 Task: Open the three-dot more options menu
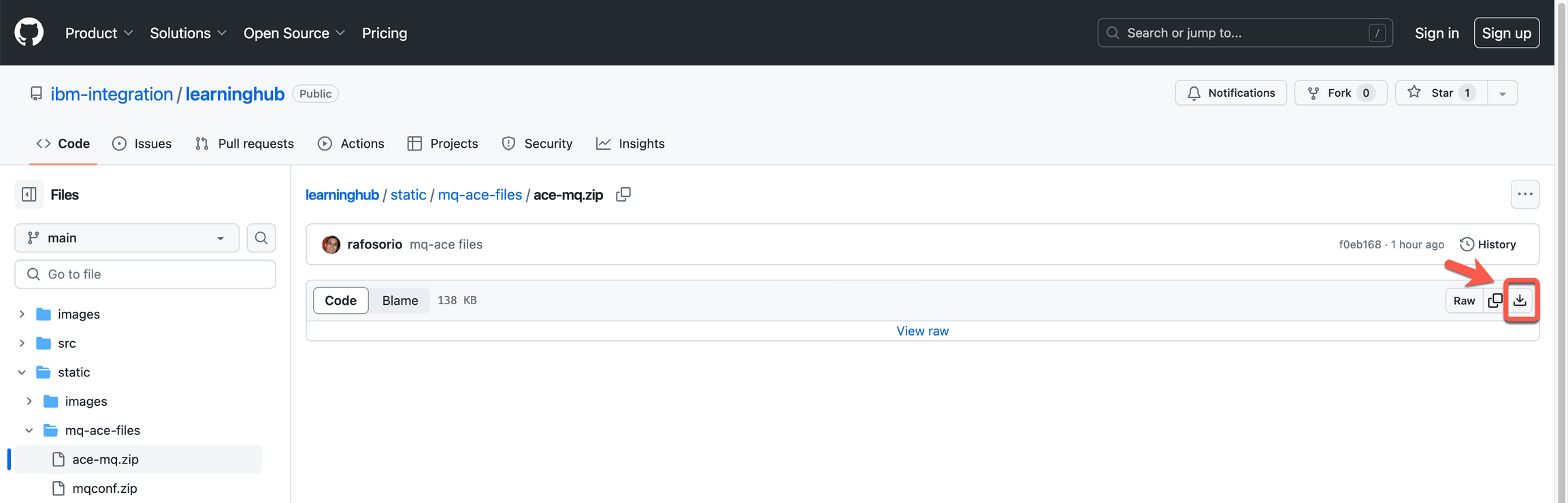point(1524,195)
